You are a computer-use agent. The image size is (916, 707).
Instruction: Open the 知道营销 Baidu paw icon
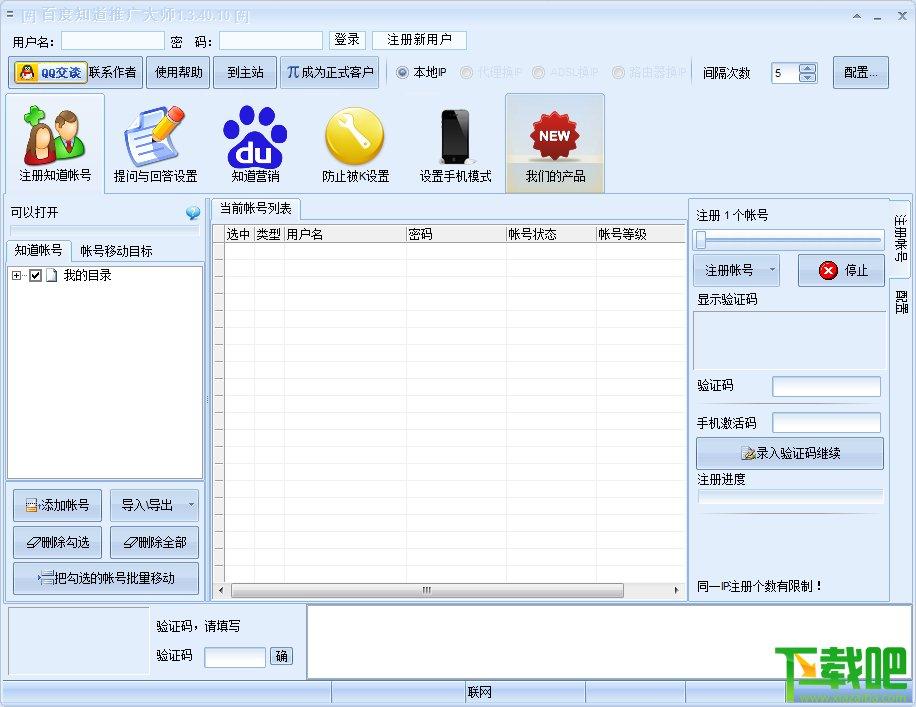(x=255, y=144)
